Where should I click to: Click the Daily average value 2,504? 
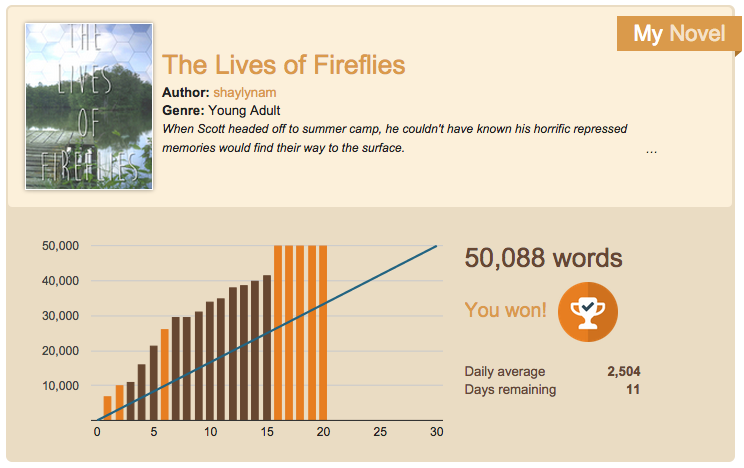(623, 372)
